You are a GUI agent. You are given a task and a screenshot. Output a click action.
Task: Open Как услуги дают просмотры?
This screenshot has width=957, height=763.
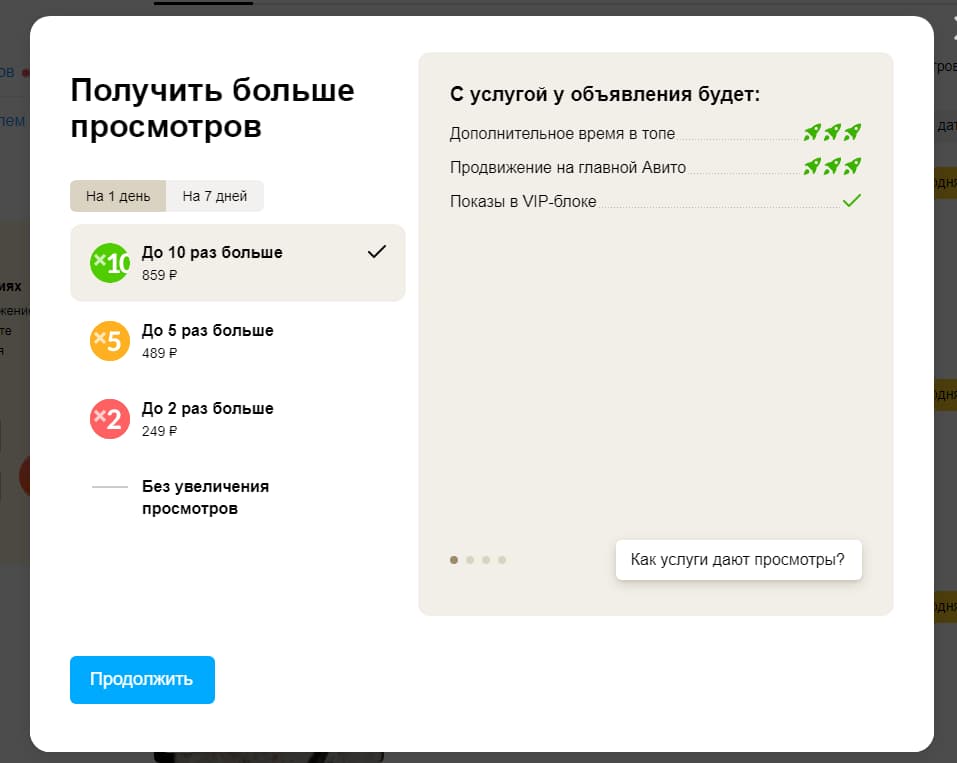coord(738,559)
